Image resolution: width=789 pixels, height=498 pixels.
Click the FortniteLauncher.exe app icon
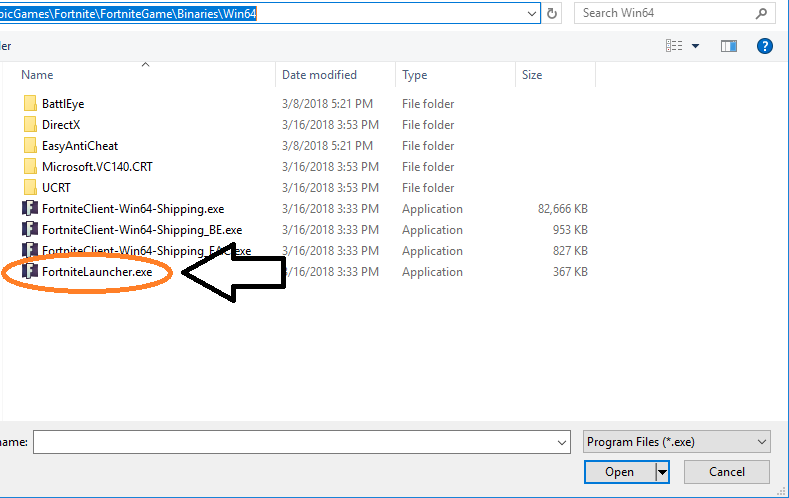(30, 272)
